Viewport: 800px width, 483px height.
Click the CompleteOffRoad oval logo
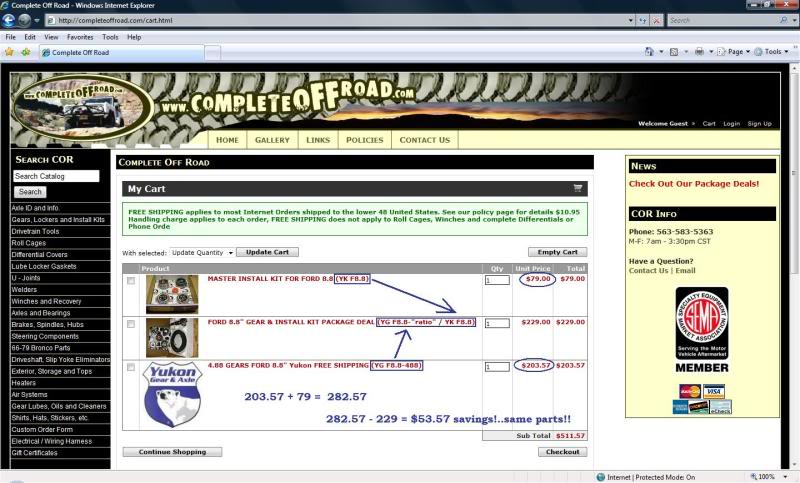click(x=83, y=109)
